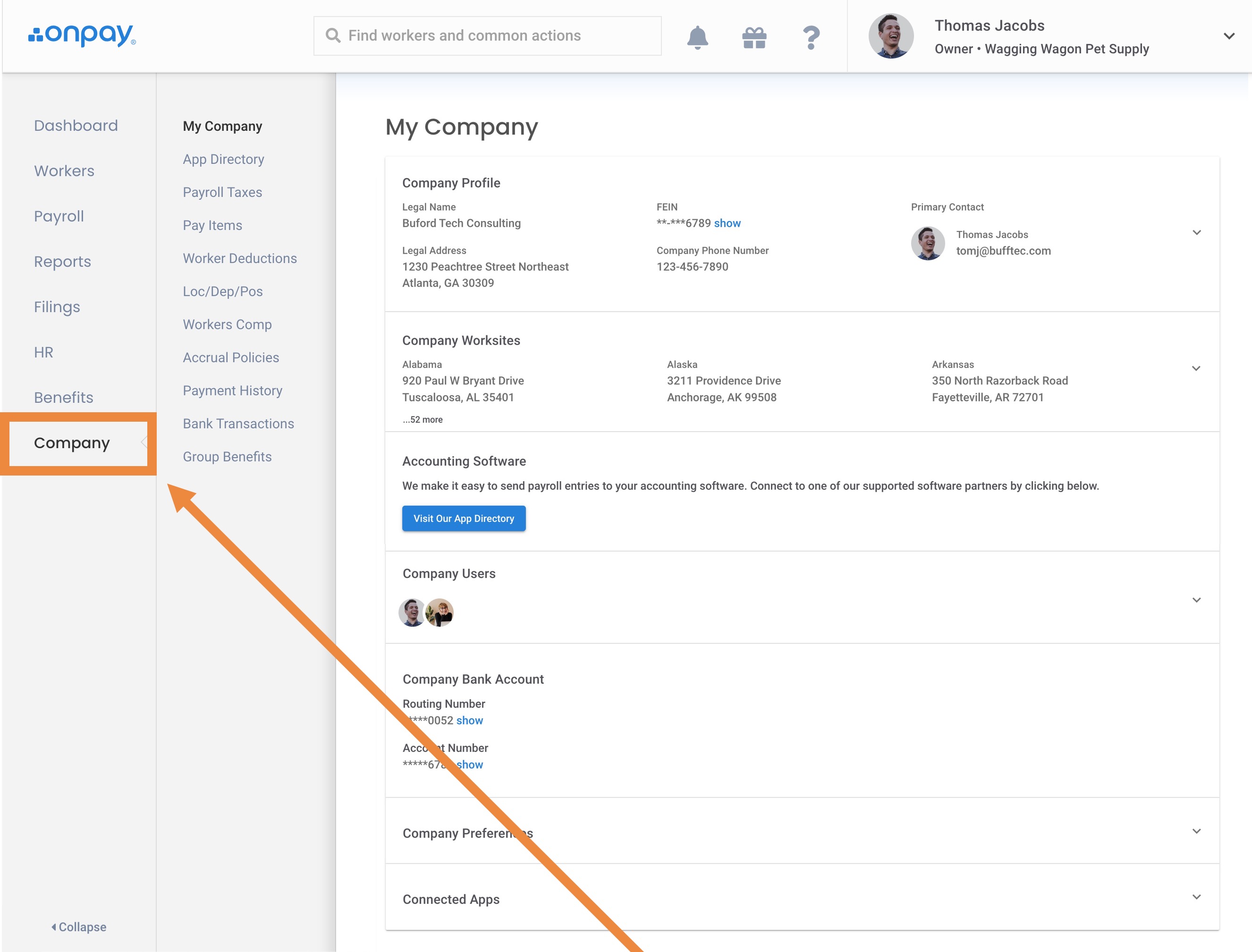Select Worker Deductions submenu item
The image size is (1252, 952).
coord(240,258)
